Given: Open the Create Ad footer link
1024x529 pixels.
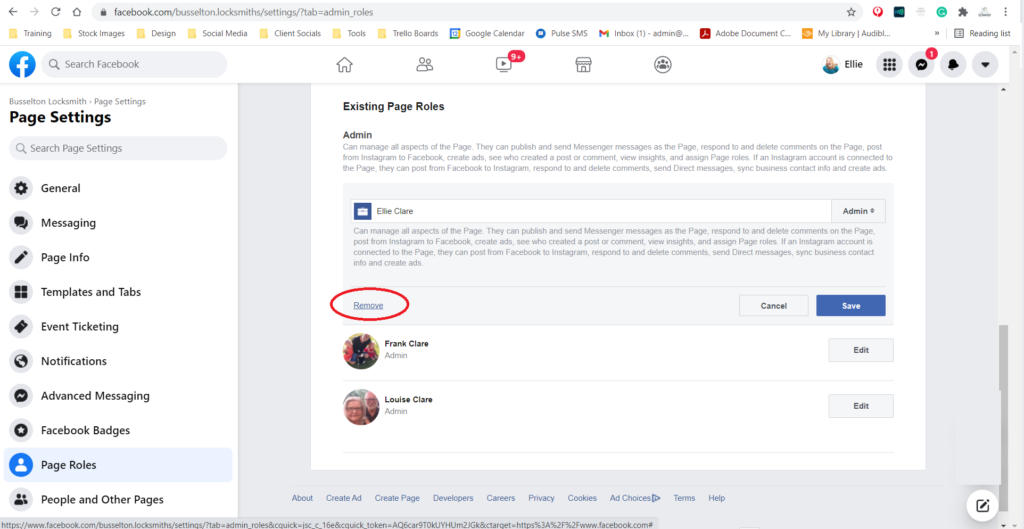Looking at the screenshot, I should [x=344, y=498].
